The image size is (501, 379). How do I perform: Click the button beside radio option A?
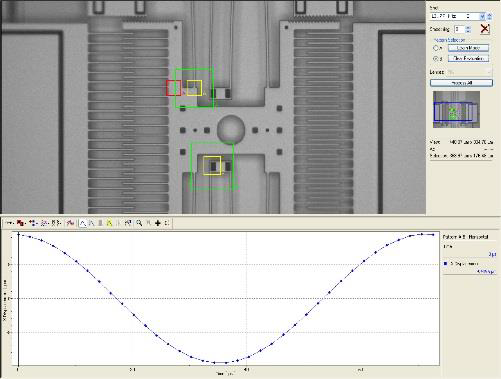coord(468,48)
